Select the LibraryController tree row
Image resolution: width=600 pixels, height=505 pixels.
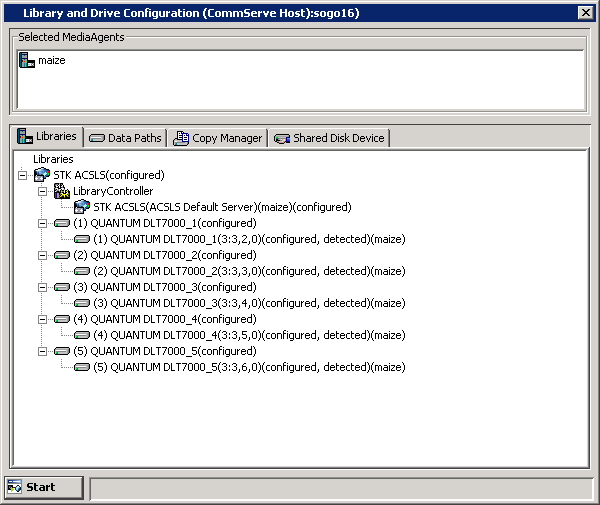pyautogui.click(x=113, y=191)
